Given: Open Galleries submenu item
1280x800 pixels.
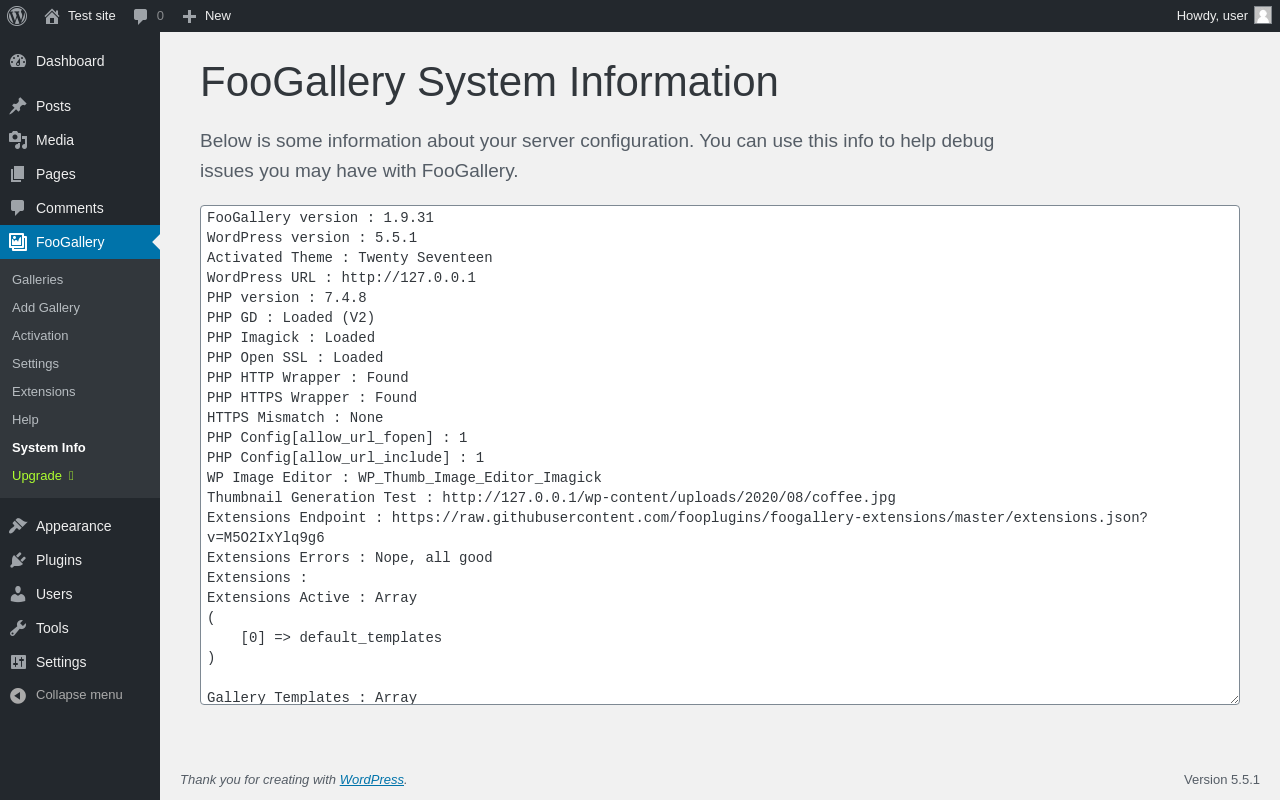Looking at the screenshot, I should tap(38, 280).
